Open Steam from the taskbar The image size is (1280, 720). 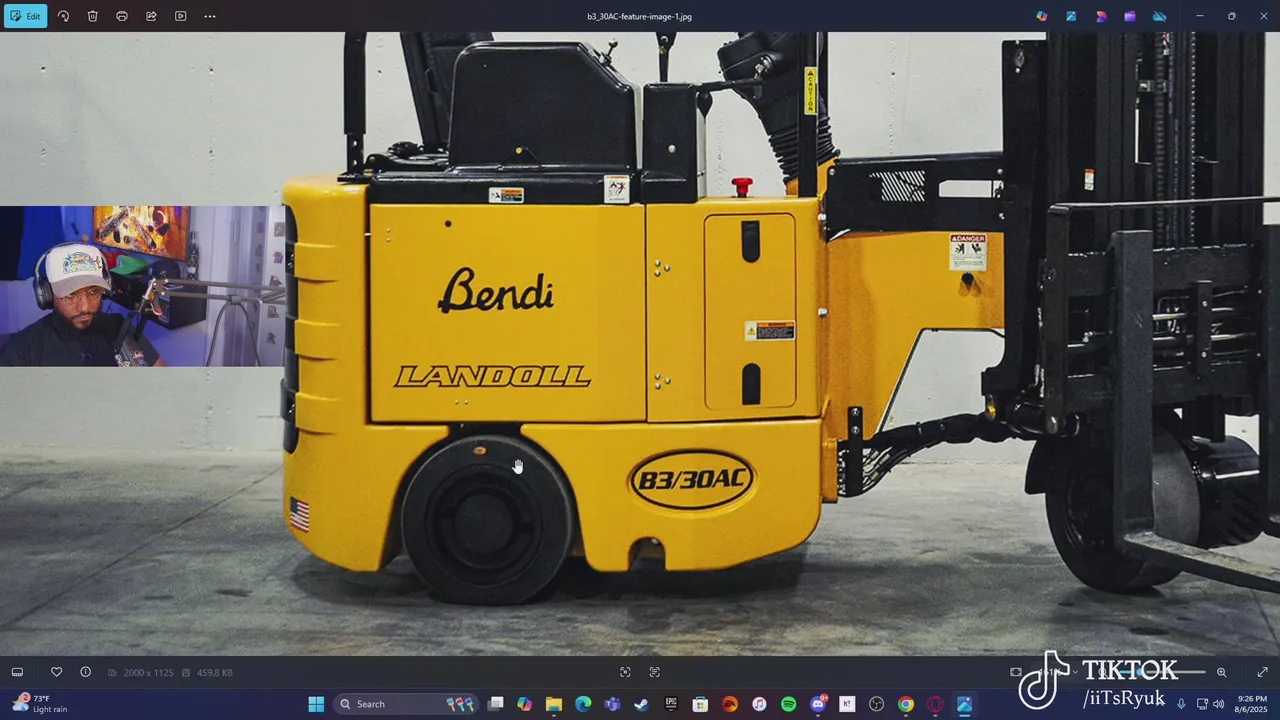pos(641,704)
